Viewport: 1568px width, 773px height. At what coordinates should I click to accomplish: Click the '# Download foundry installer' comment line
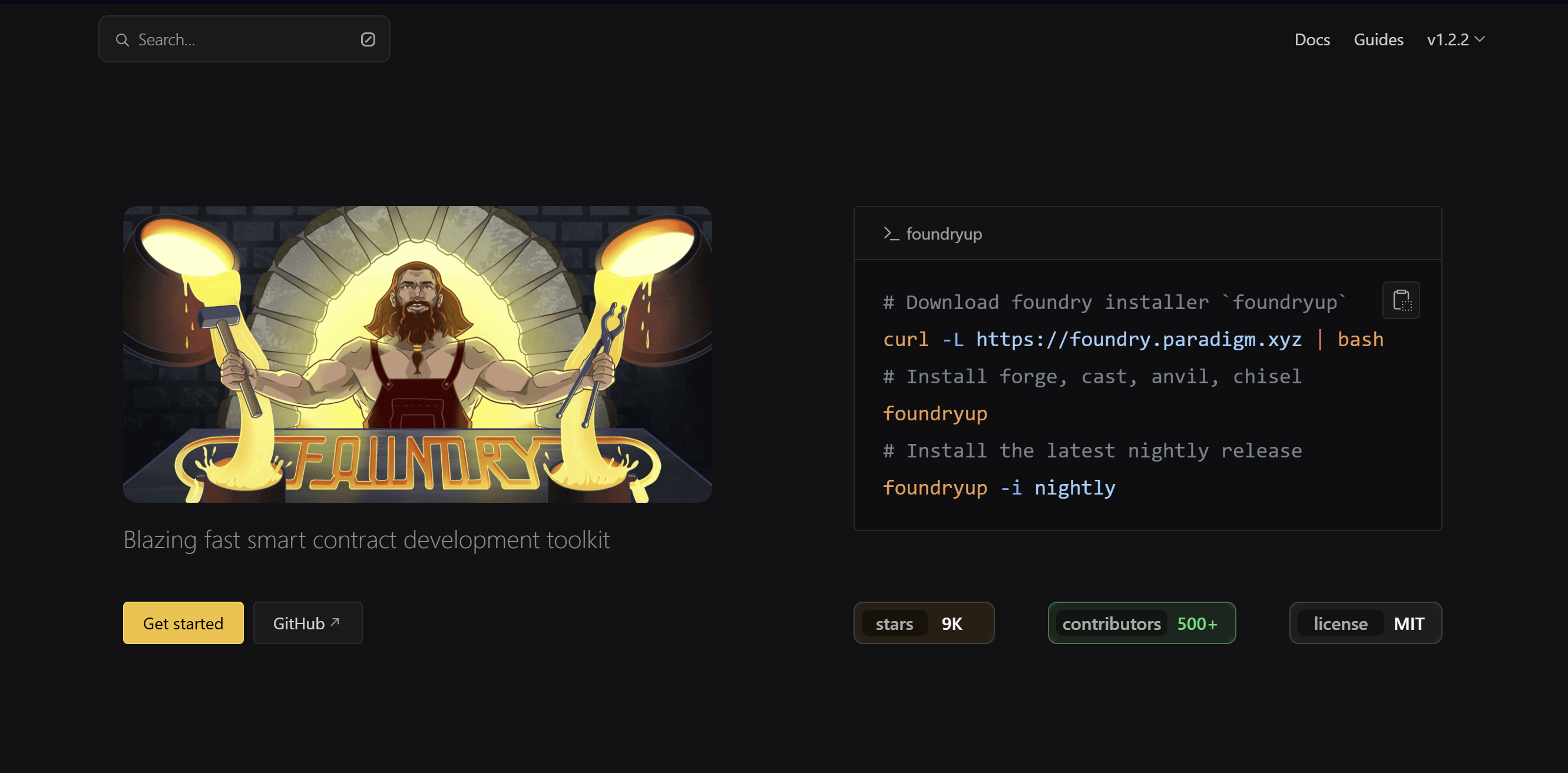pos(1115,302)
